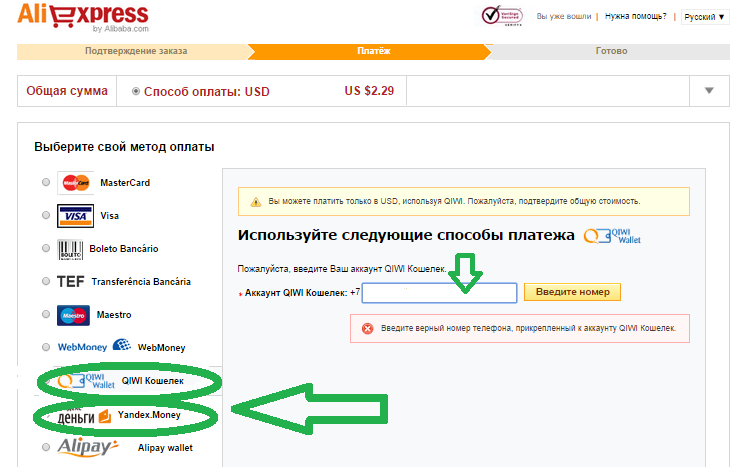737x467 pixels.
Task: Click the Введите номер button
Action: click(x=572, y=292)
